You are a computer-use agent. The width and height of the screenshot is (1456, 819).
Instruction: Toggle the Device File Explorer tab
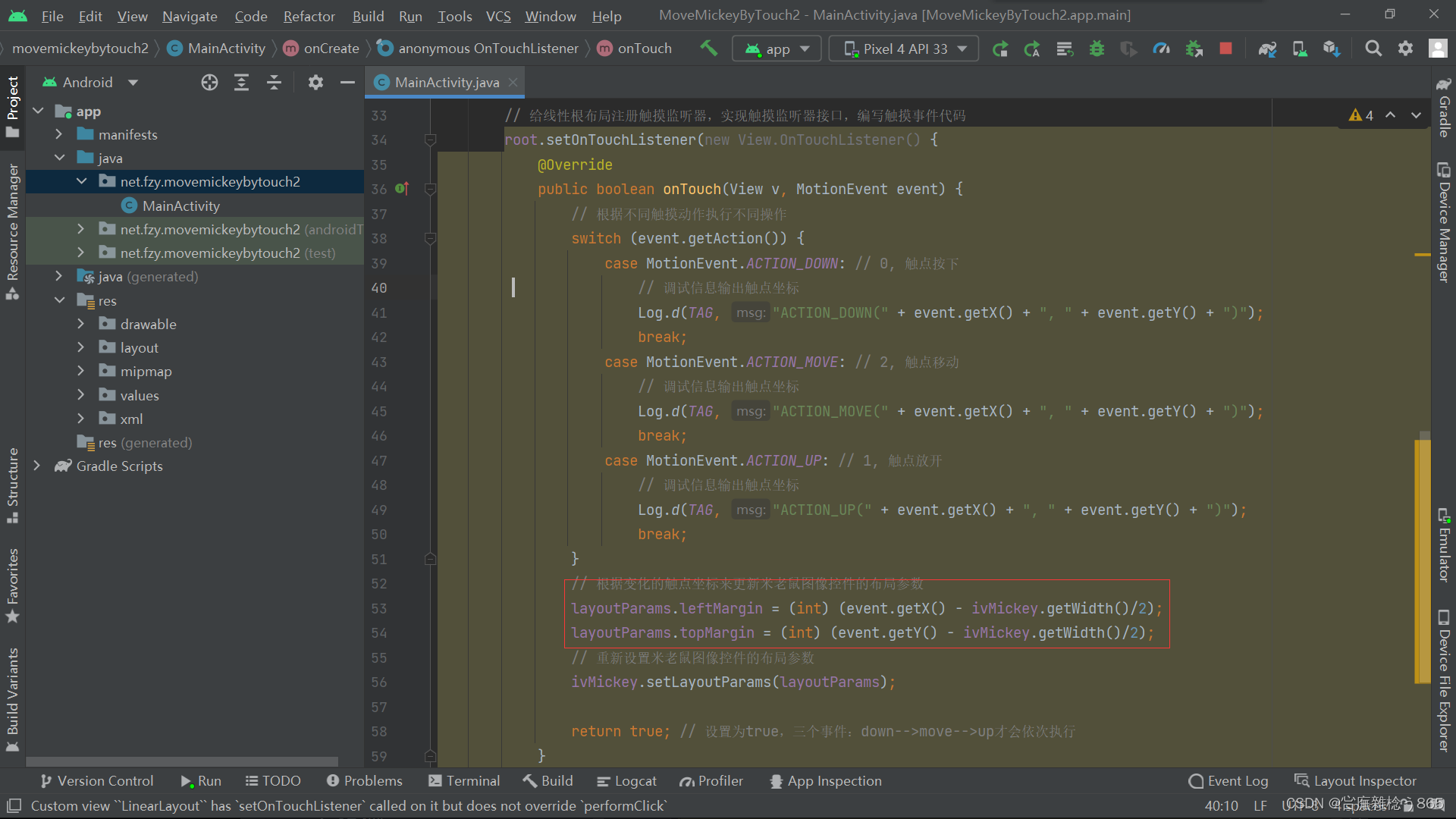pyautogui.click(x=1444, y=679)
